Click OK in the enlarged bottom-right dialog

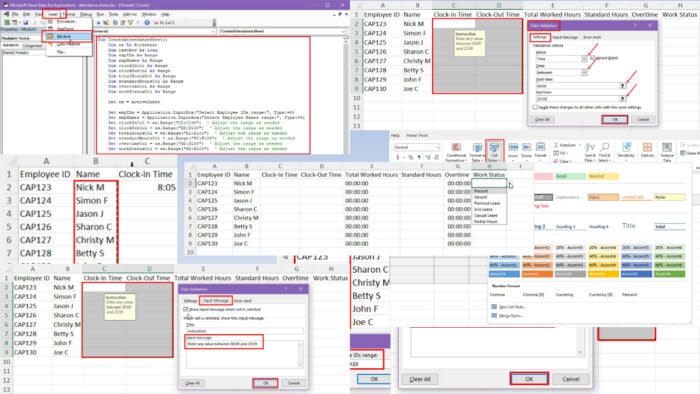pos(529,379)
